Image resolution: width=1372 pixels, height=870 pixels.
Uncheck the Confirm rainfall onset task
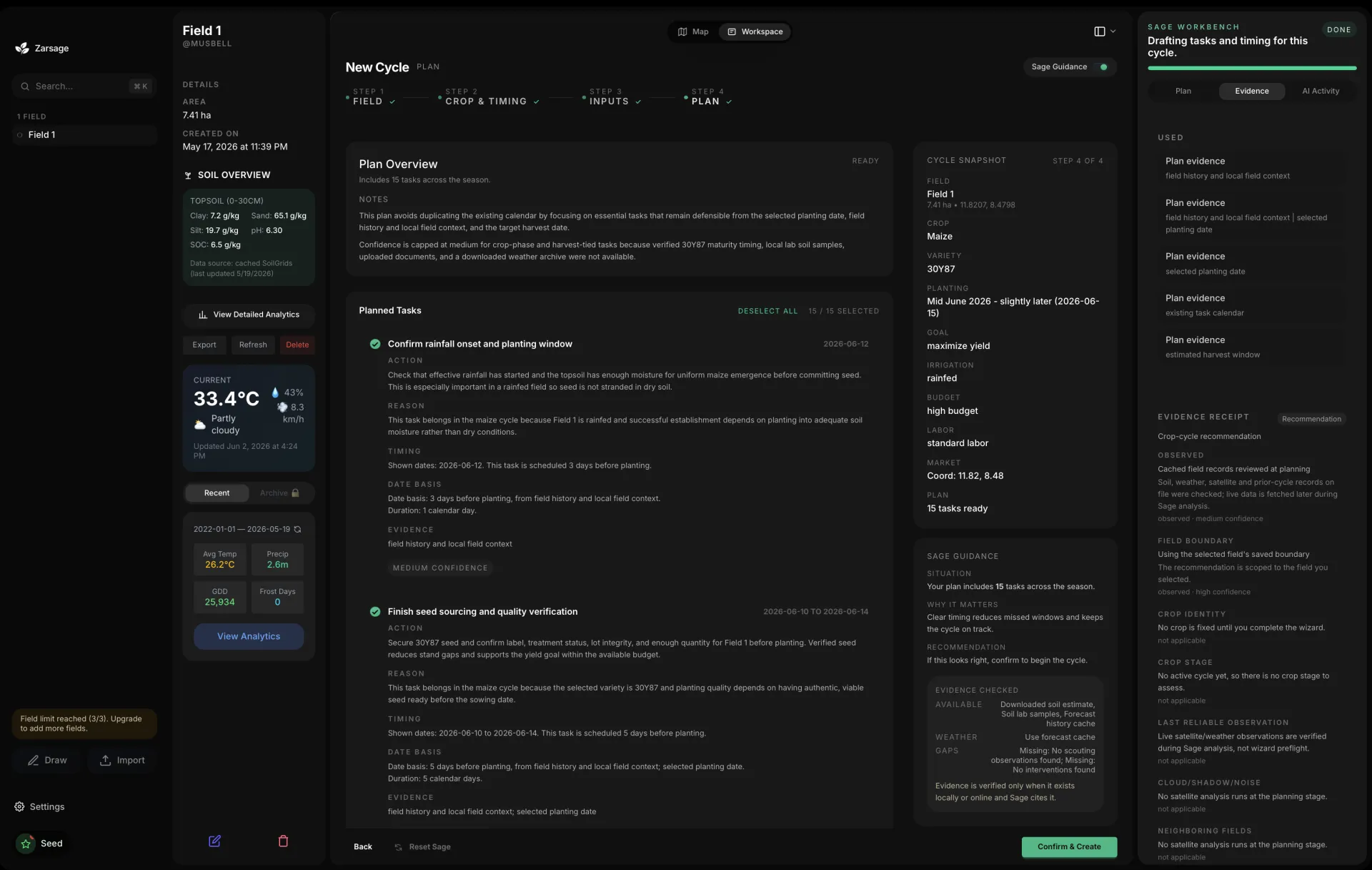pos(374,344)
